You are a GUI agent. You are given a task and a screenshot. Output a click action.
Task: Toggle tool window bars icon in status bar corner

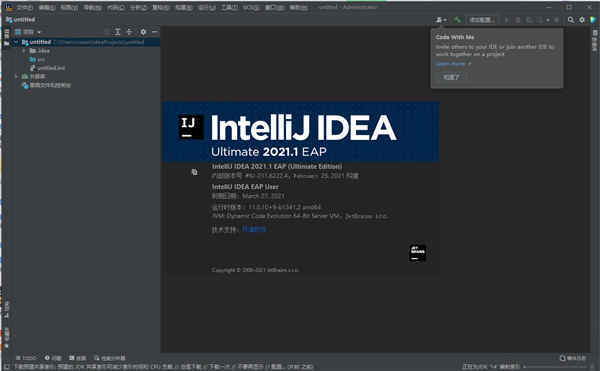(x=6, y=367)
